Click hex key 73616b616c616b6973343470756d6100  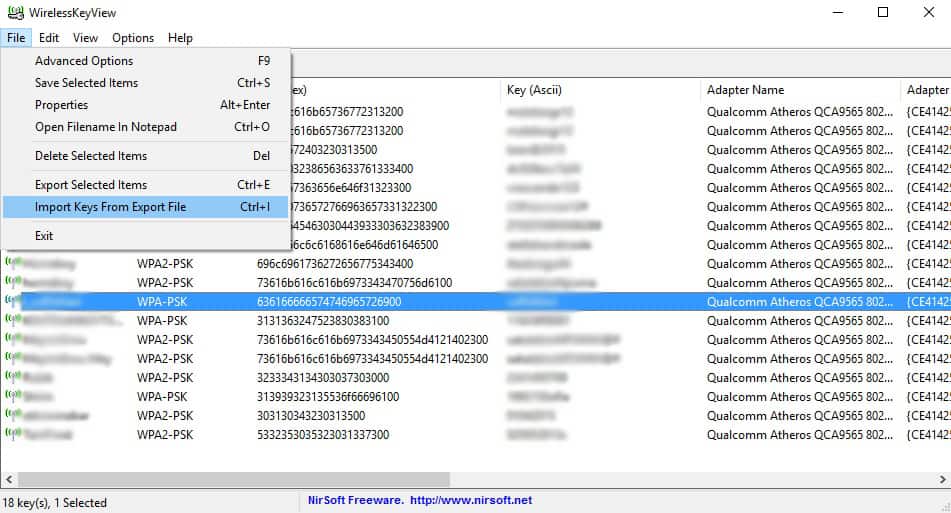[x=354, y=283]
